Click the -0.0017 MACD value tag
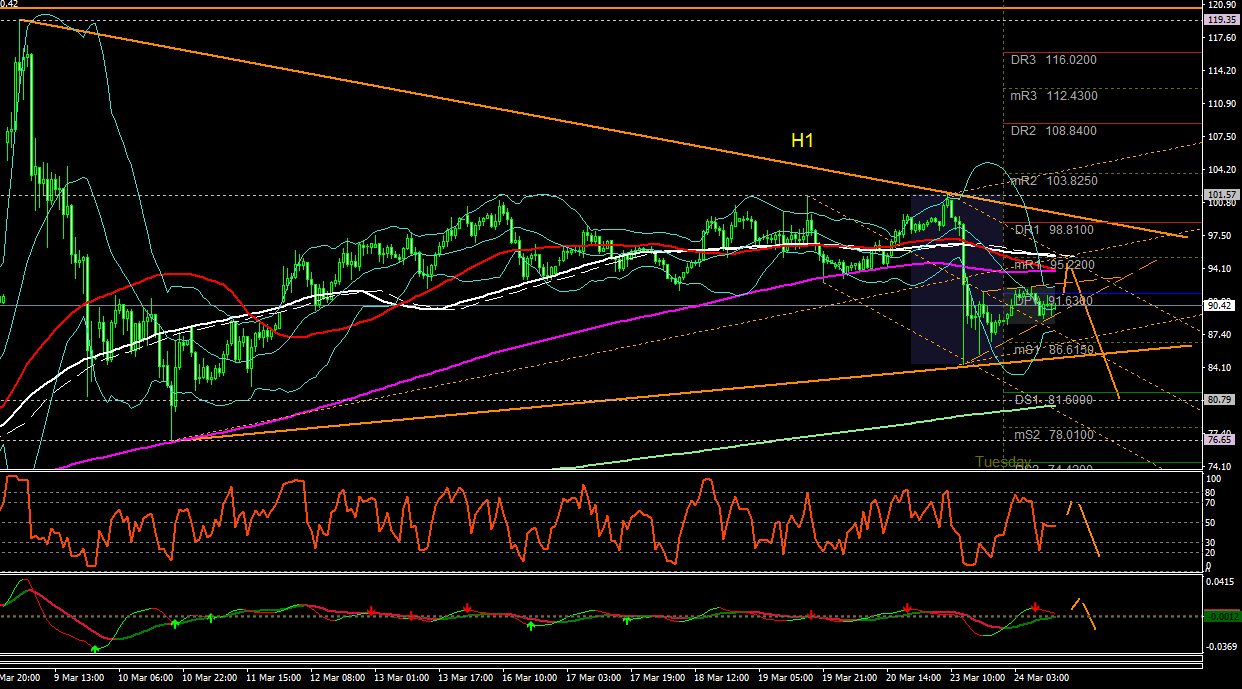The image size is (1242, 689). pyautogui.click(x=1222, y=616)
